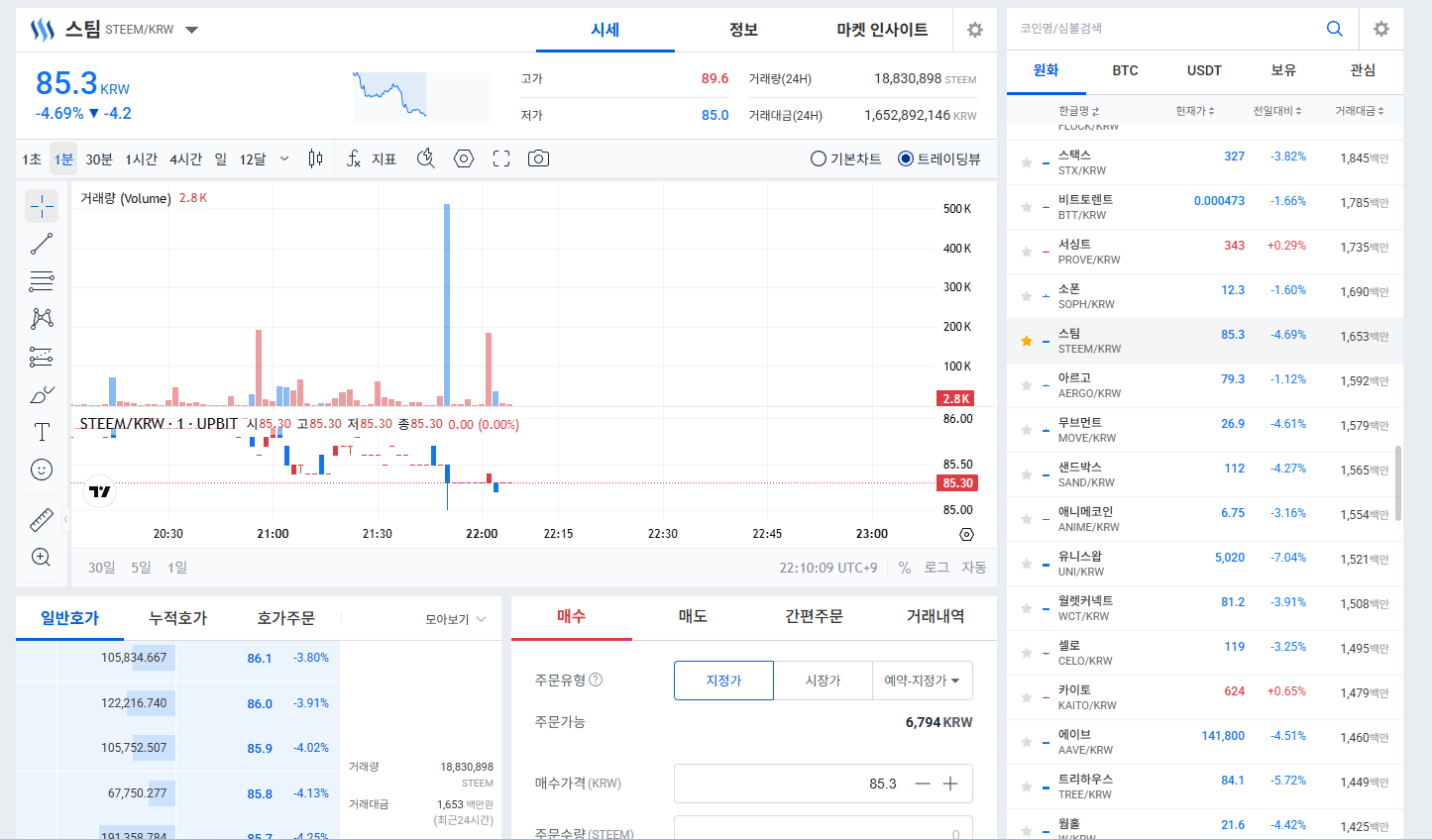Screen dimensions: 1432x840
Task: Select the crosshair cursor tool
Action: pos(42,206)
